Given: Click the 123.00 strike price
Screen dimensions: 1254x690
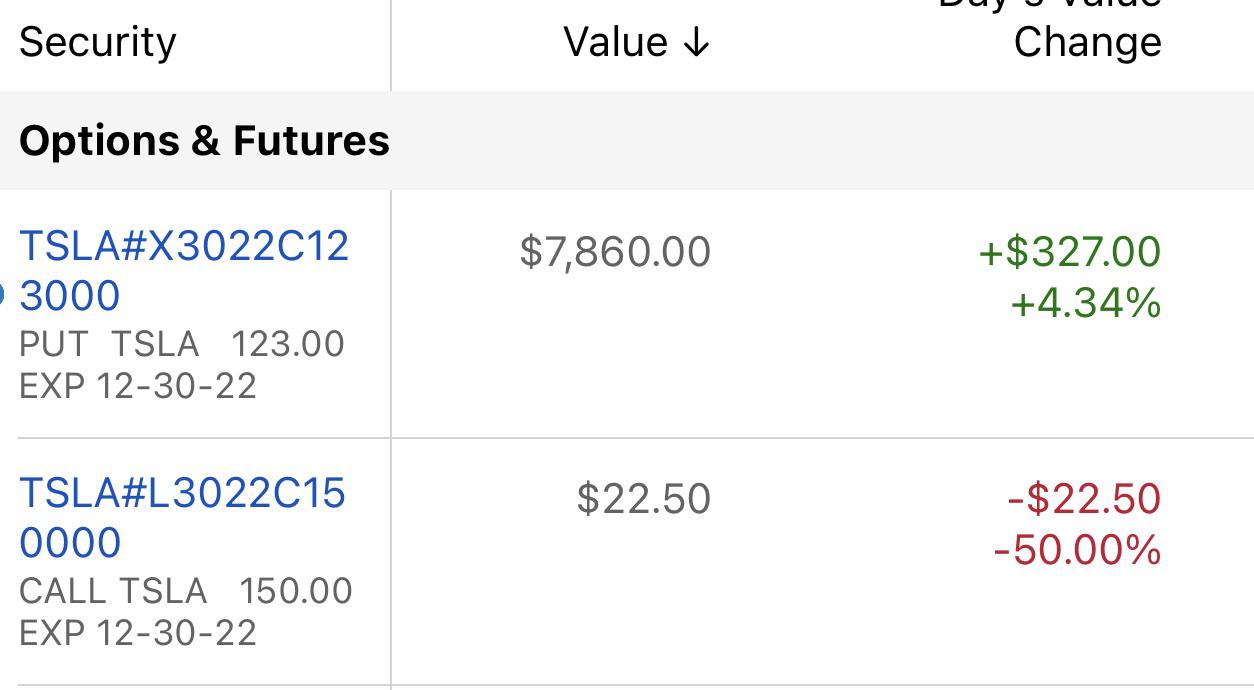Looking at the screenshot, I should pyautogui.click(x=288, y=344).
